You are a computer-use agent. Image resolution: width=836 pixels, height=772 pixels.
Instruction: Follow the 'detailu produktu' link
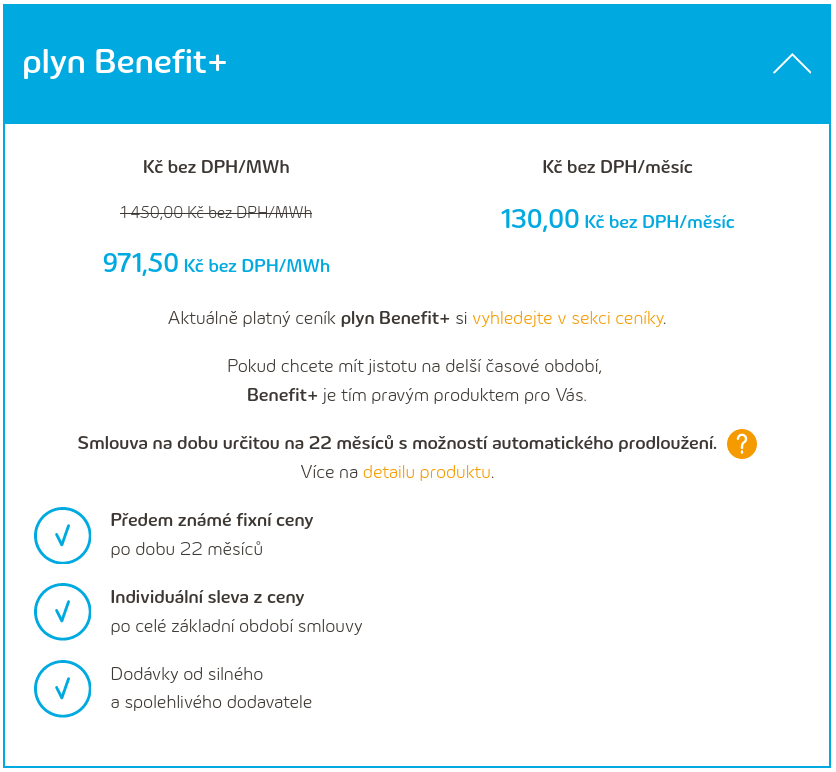pyautogui.click(x=426, y=472)
